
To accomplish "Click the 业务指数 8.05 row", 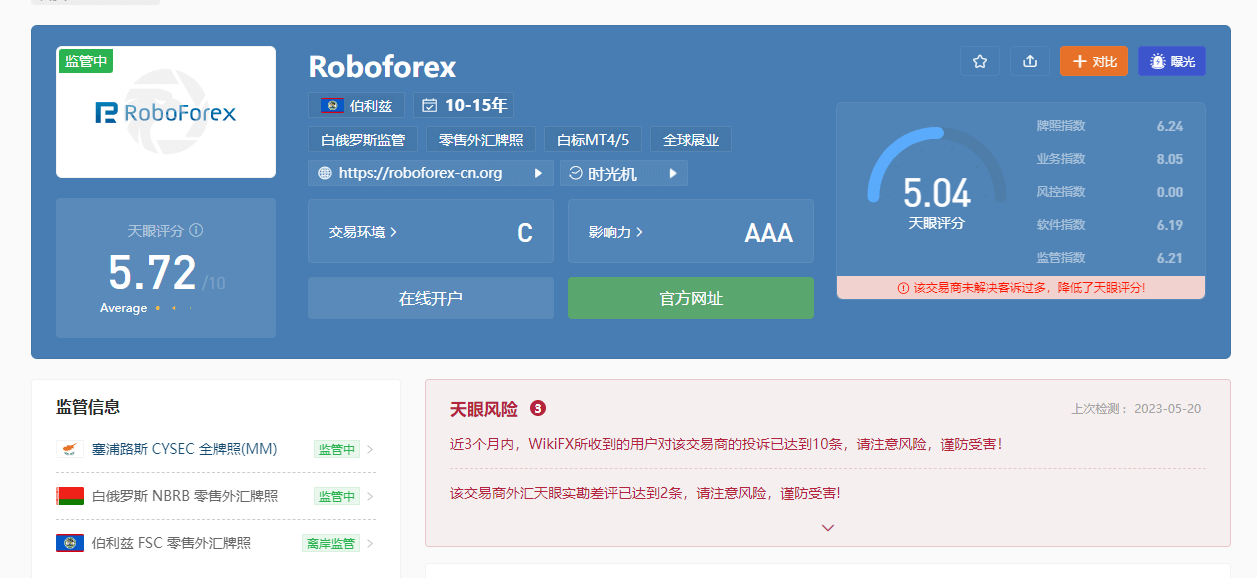I will pos(1110,159).
